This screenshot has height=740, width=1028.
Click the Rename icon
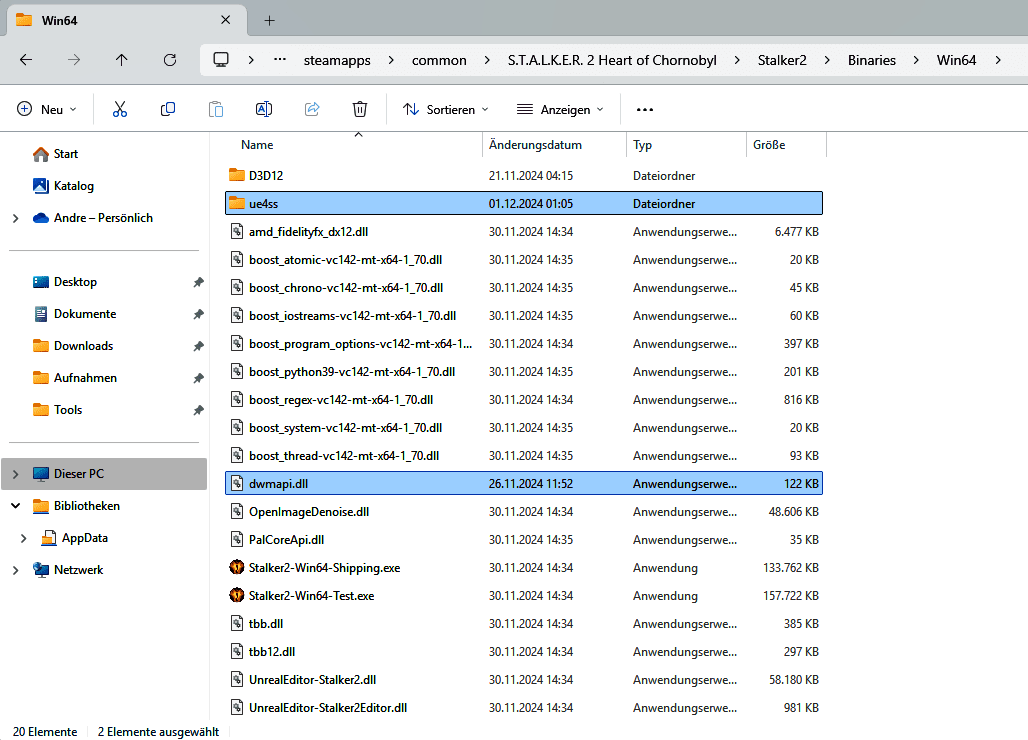(264, 109)
